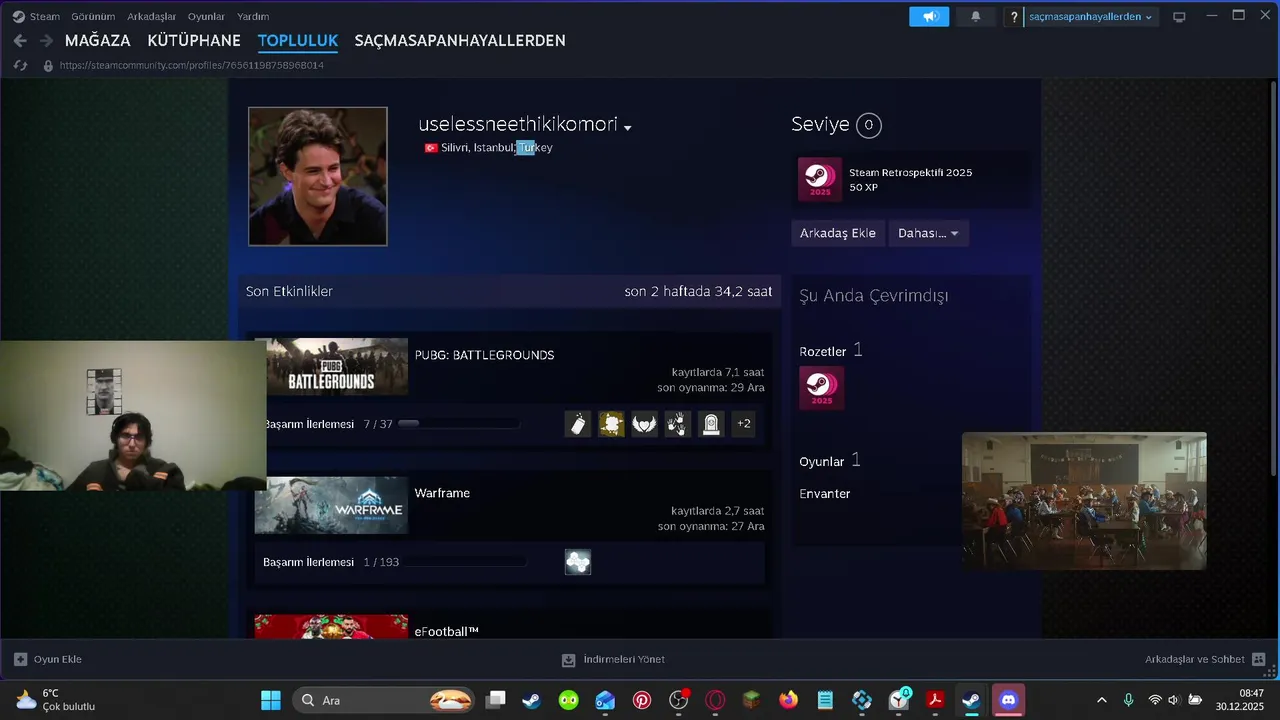Click the classroom video picture-in-picture thumbnail
1280x720 pixels.
pyautogui.click(x=1084, y=501)
